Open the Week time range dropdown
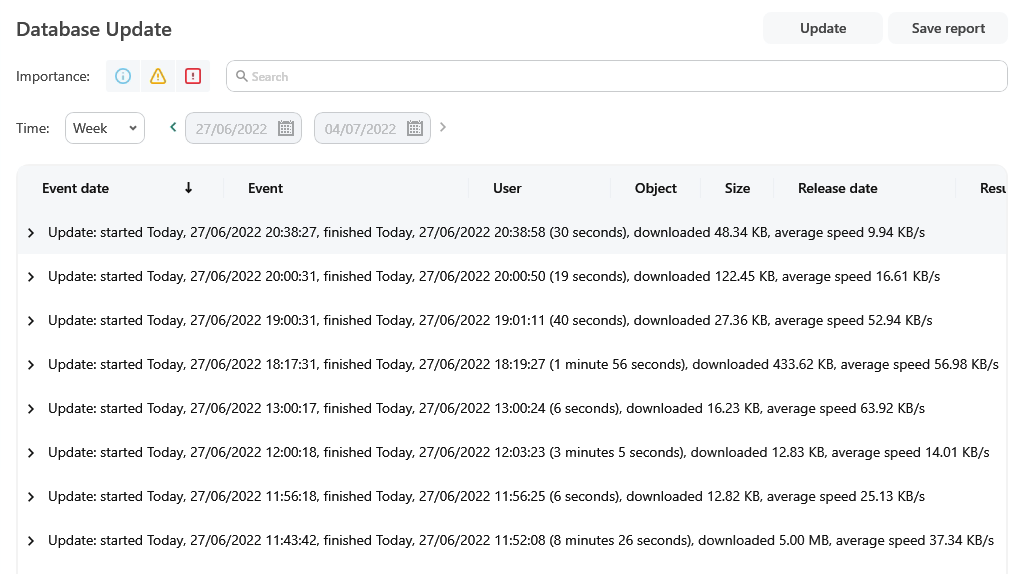 (105, 128)
